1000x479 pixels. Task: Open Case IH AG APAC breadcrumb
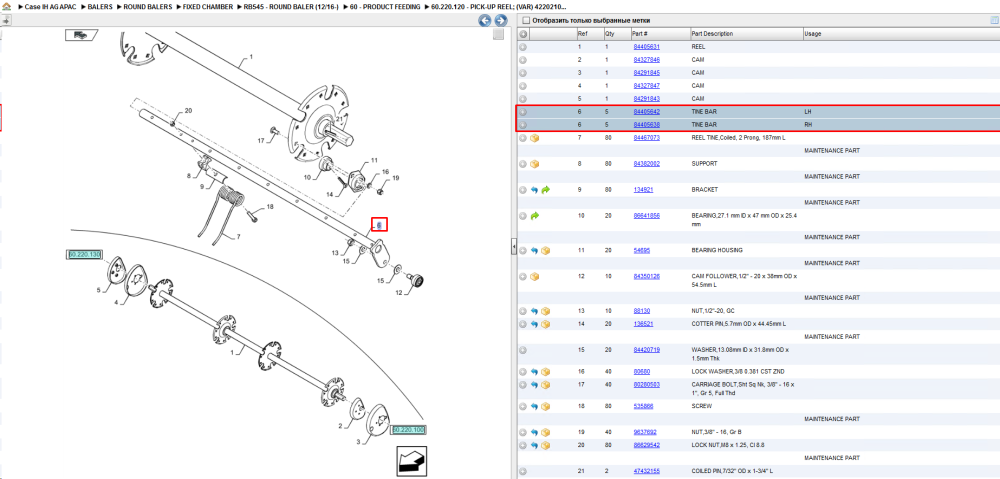point(50,6)
